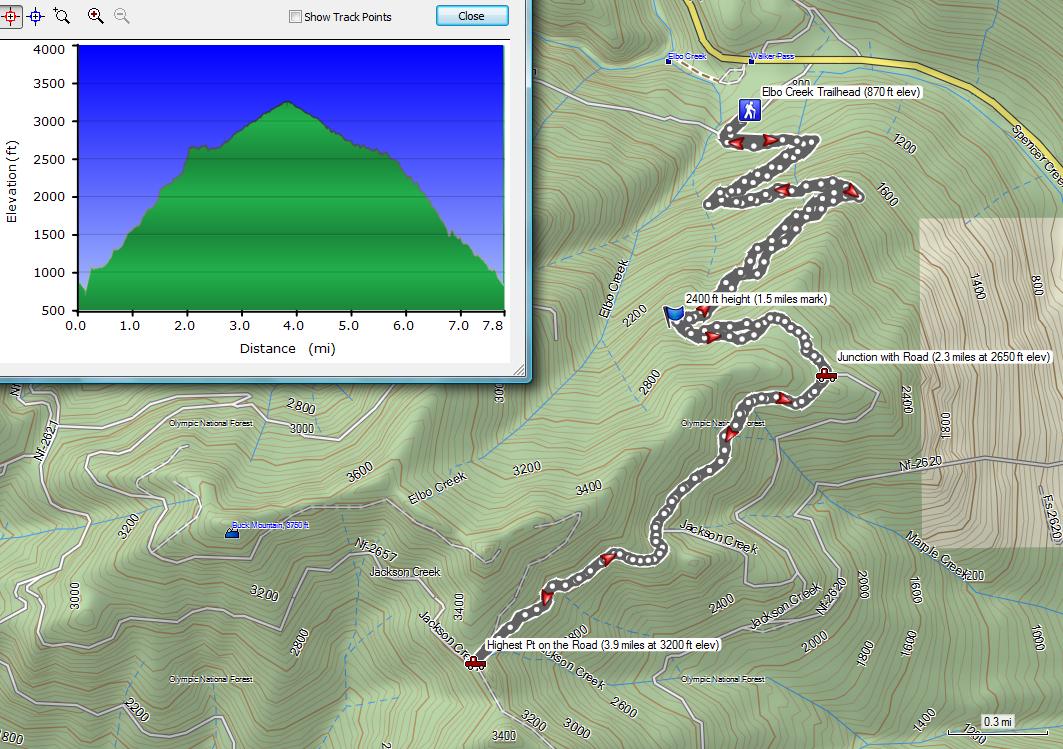Click the Junction with Road truck icon
This screenshot has height=749, width=1063.
826,375
